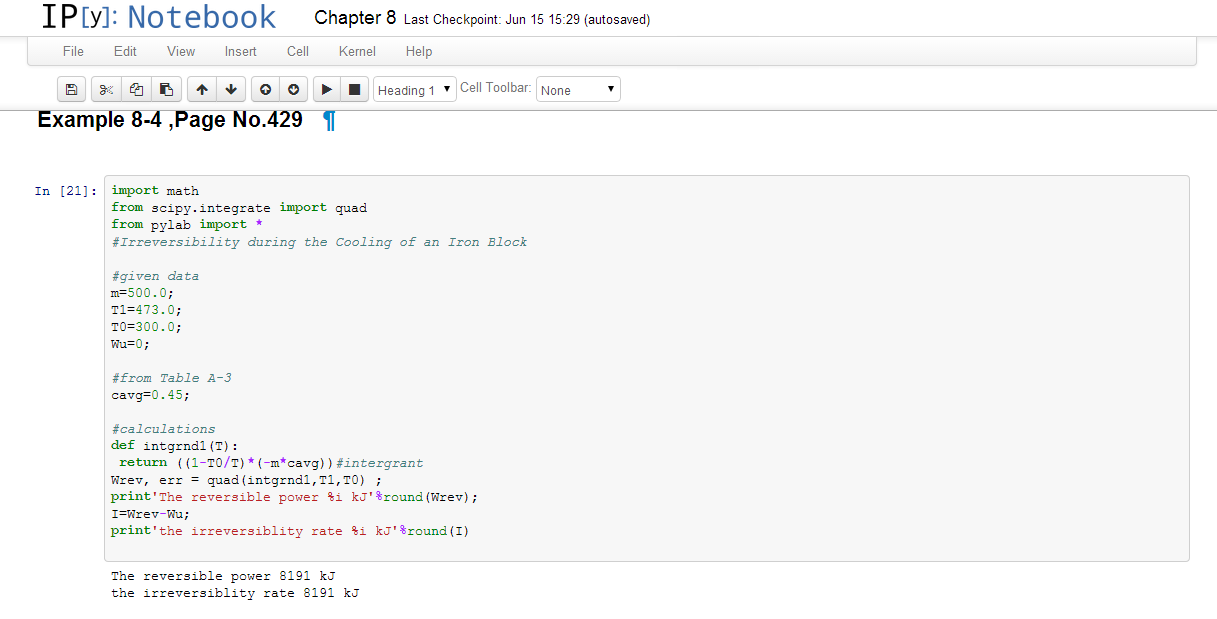The height and width of the screenshot is (619, 1217).
Task: Open the File menu
Action: (x=73, y=51)
